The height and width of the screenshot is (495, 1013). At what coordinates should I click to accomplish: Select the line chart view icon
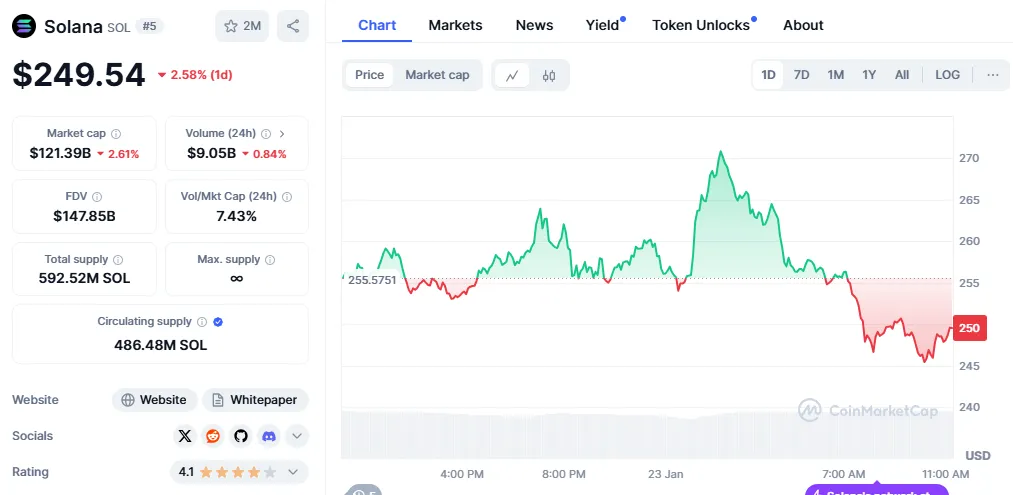pos(512,75)
